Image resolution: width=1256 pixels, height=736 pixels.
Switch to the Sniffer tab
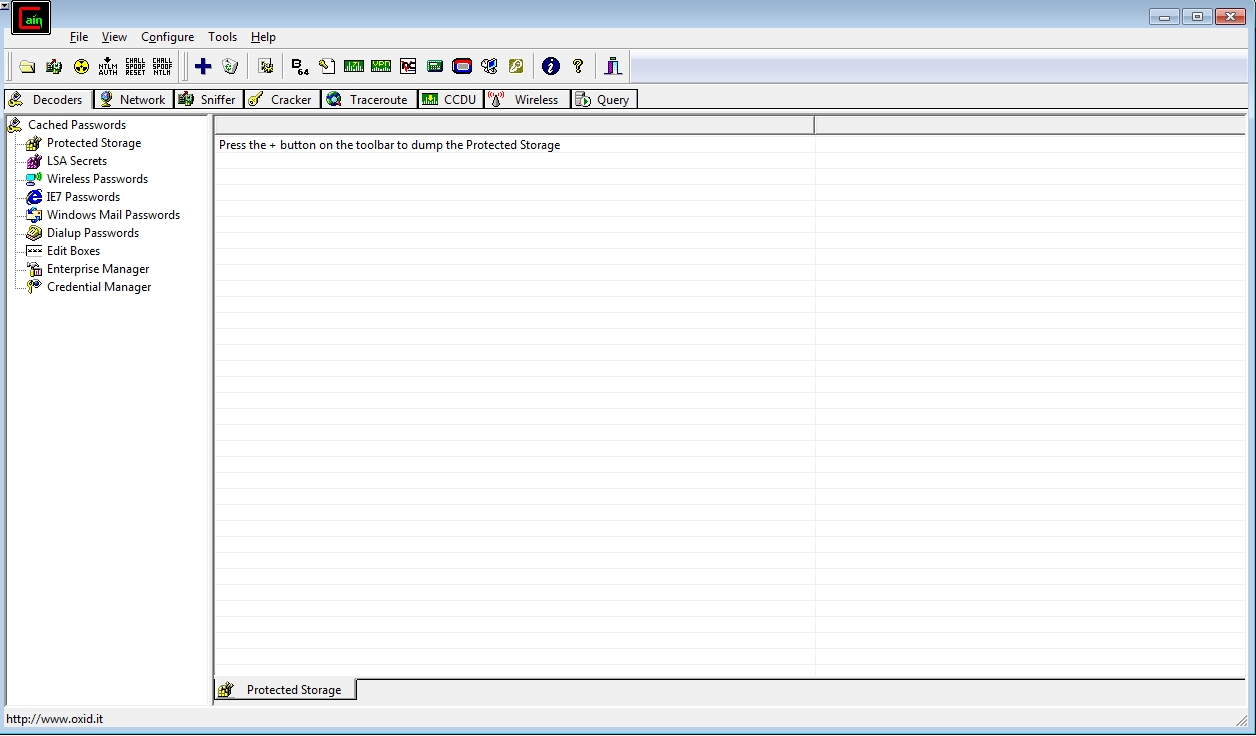(x=208, y=99)
